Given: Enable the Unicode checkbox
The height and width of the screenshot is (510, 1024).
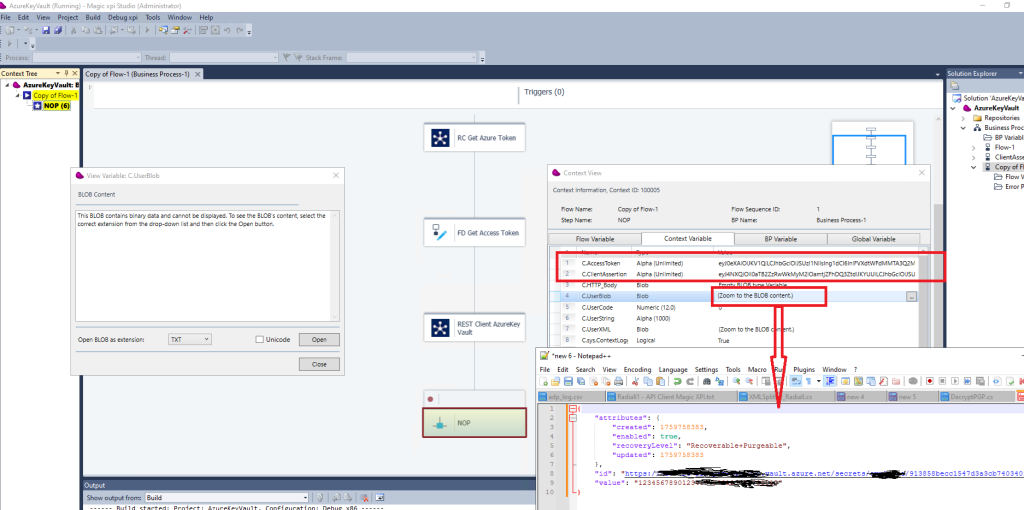Looking at the screenshot, I should 260,340.
